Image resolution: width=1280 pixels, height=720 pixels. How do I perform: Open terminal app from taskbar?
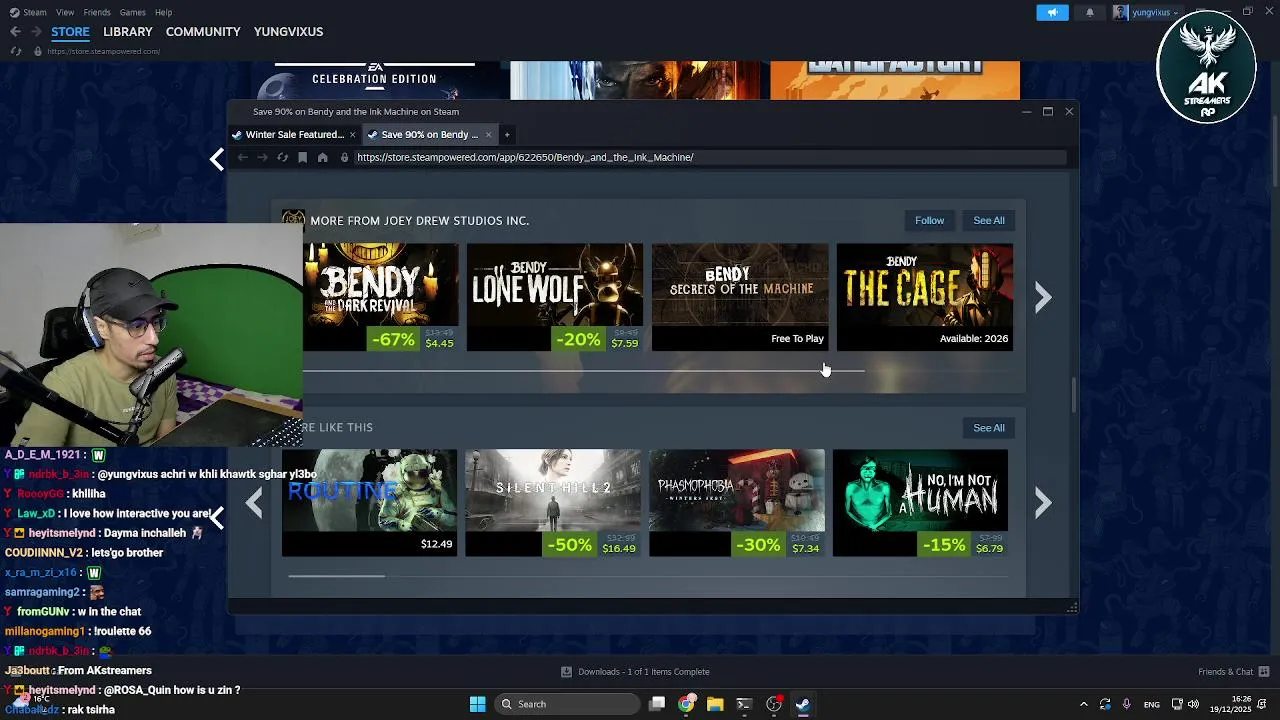744,704
